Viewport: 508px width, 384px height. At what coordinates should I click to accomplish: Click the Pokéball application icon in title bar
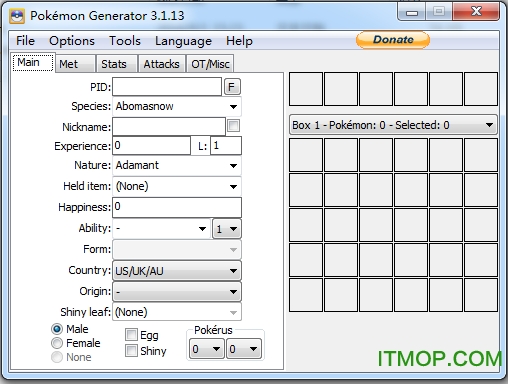(17, 16)
